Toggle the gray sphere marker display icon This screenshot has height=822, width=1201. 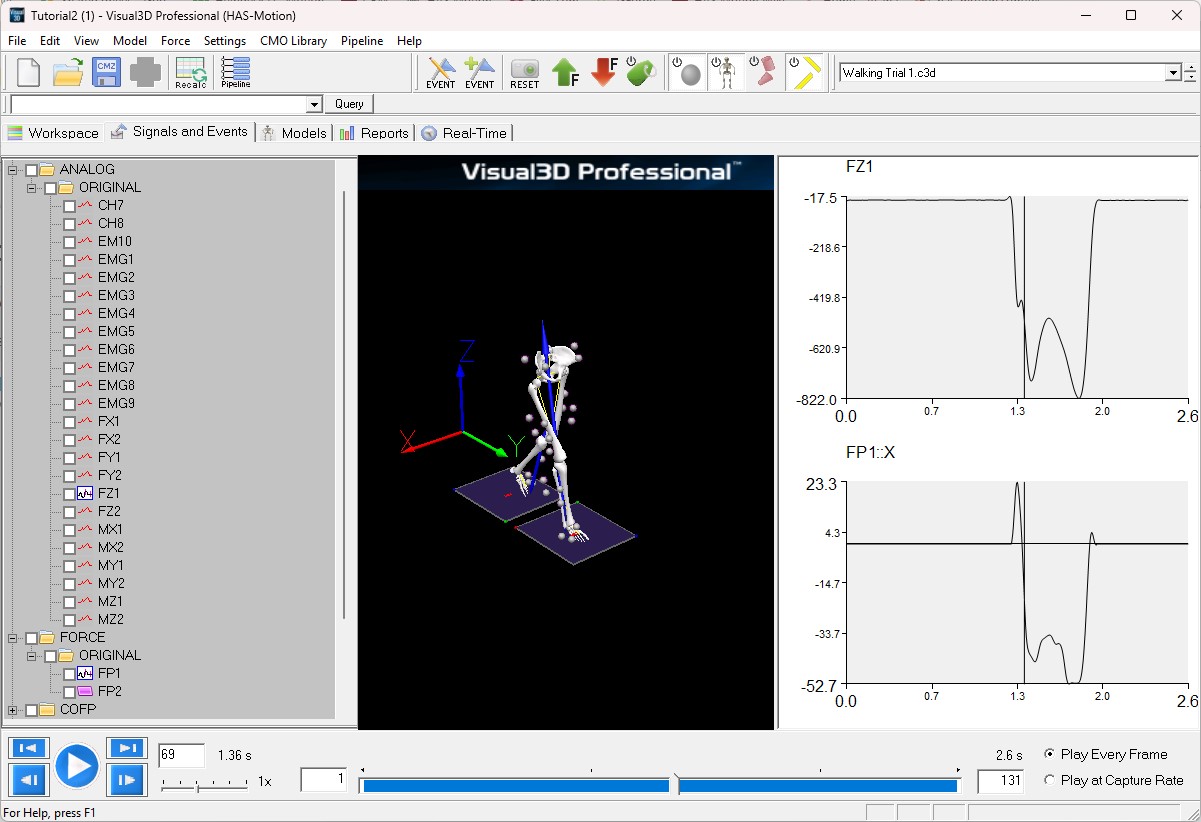(x=685, y=73)
